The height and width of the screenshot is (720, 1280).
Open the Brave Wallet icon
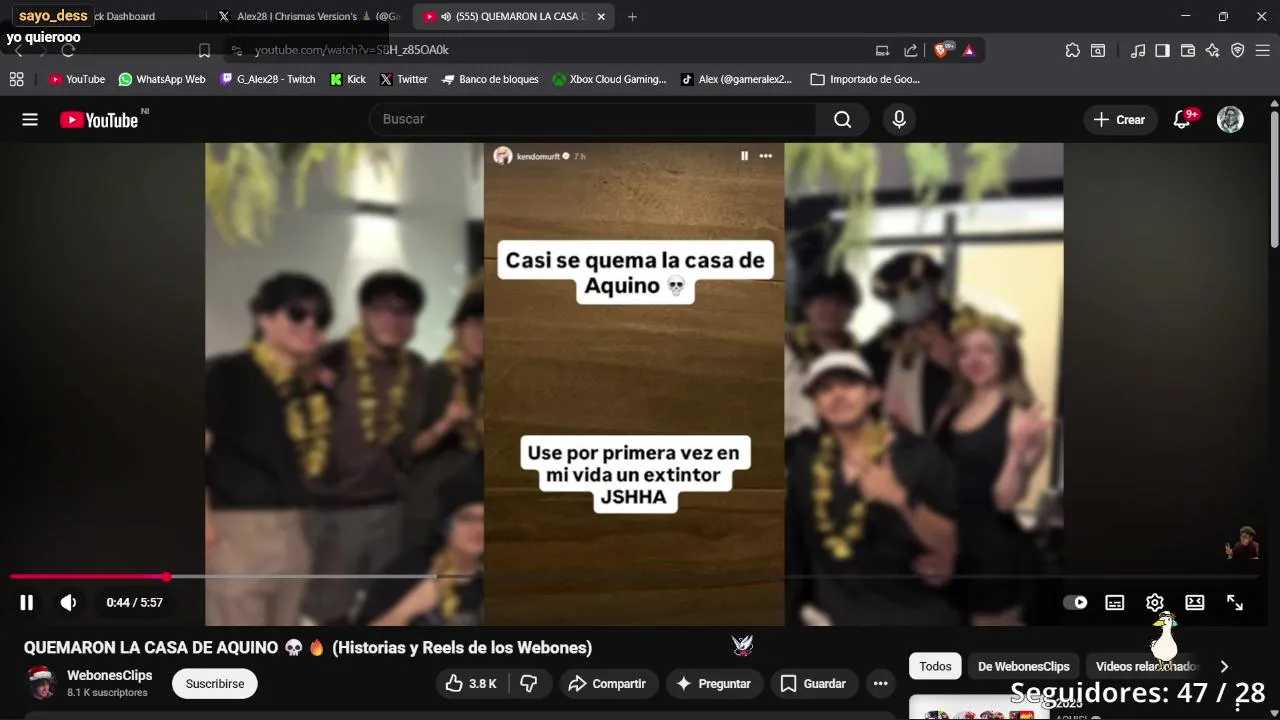(1188, 50)
